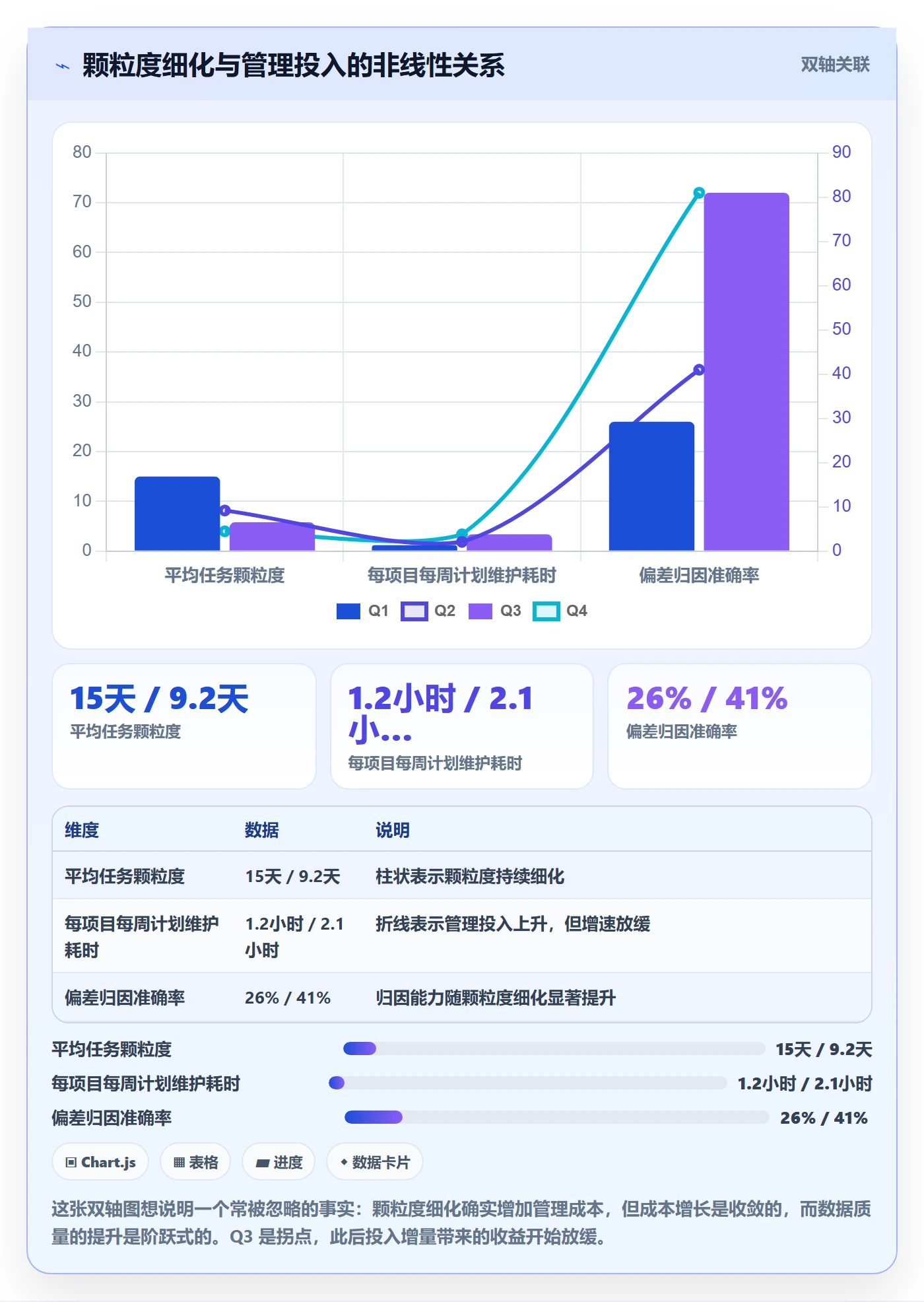The width and height of the screenshot is (924, 1302).
Task: Click the tall Q3 purple bar for 偏差归因准确率
Action: coord(746,372)
